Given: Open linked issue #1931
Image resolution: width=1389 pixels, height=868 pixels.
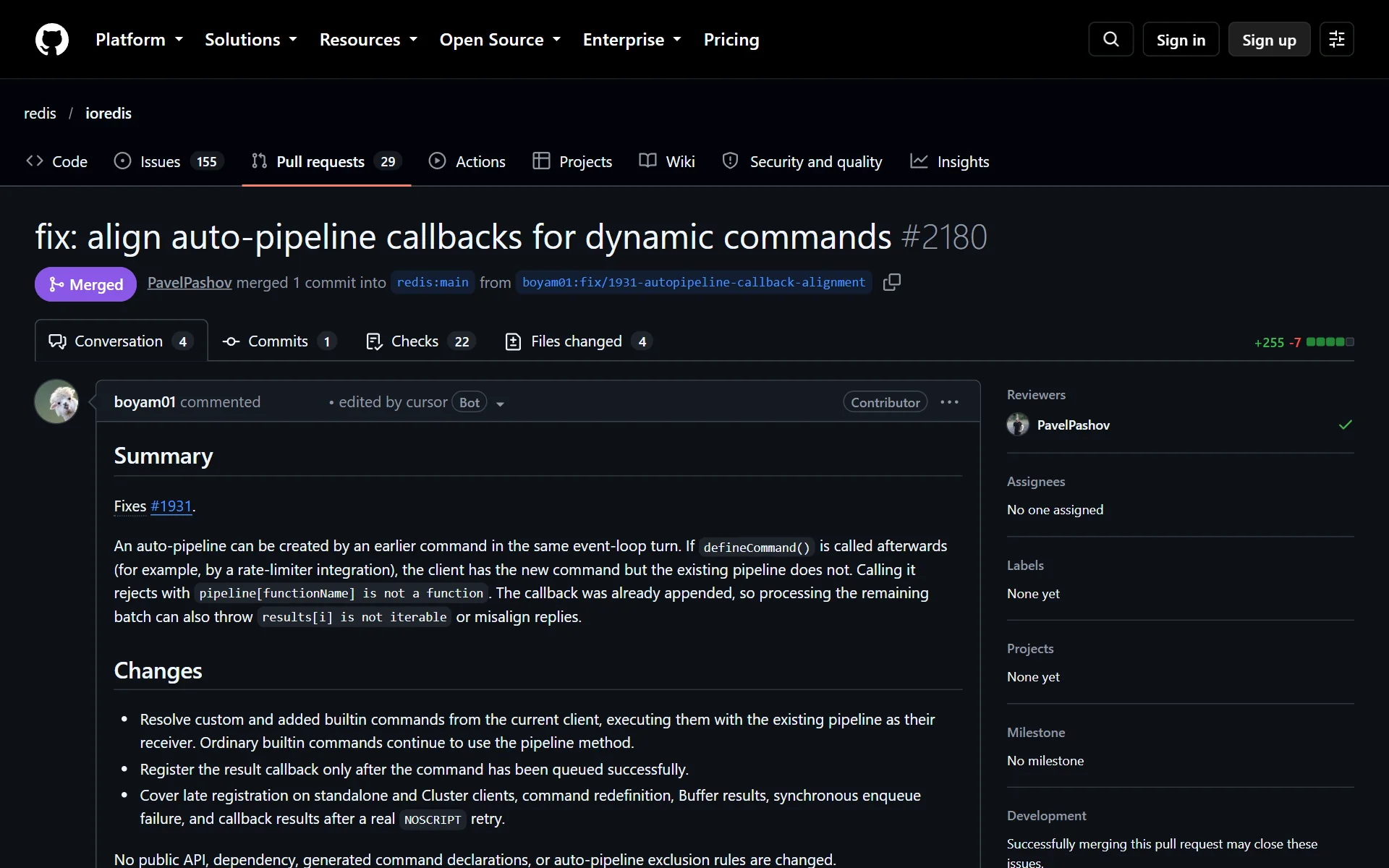Looking at the screenshot, I should pyautogui.click(x=171, y=506).
